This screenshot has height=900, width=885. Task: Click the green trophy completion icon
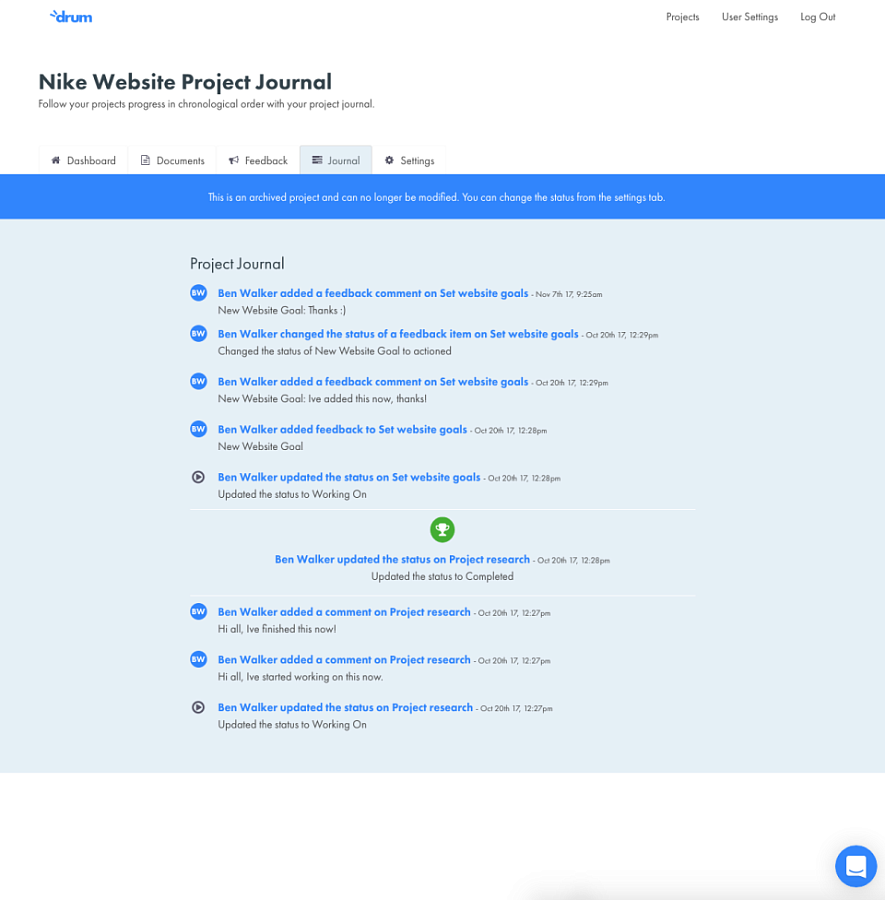(x=442, y=529)
